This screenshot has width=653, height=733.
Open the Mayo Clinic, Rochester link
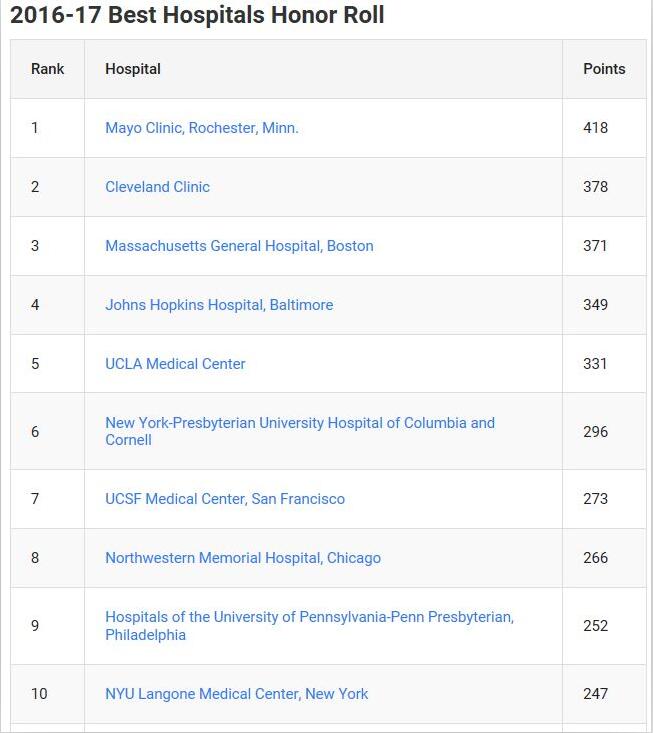(x=201, y=128)
